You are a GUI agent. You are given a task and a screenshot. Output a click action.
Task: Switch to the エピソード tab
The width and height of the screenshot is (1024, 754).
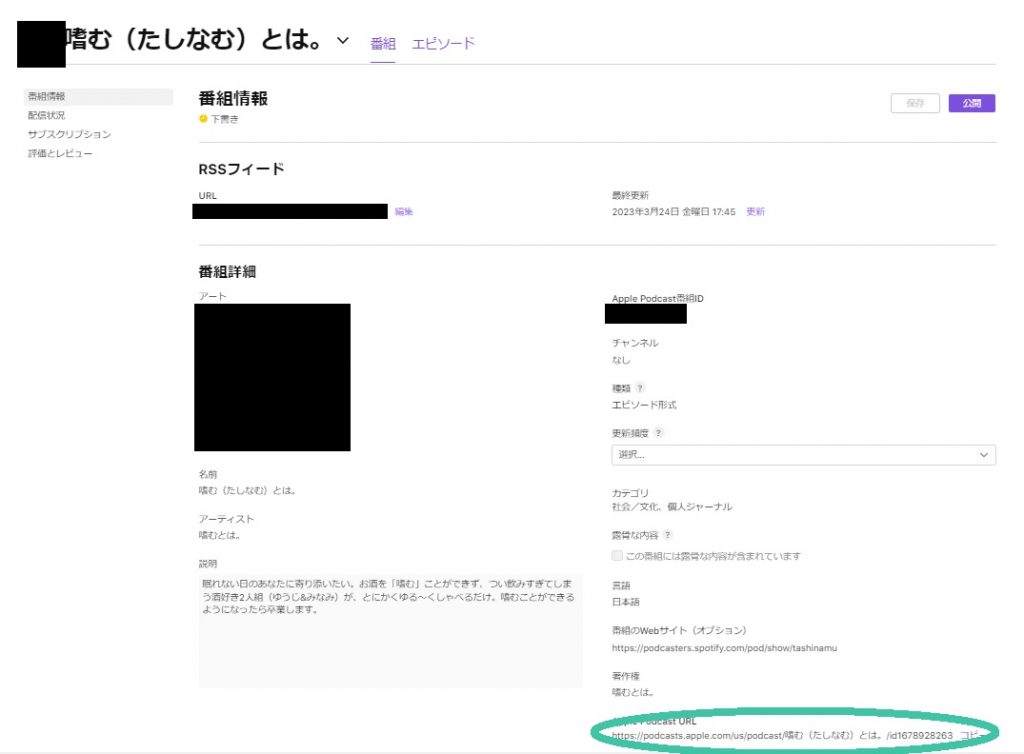(443, 44)
